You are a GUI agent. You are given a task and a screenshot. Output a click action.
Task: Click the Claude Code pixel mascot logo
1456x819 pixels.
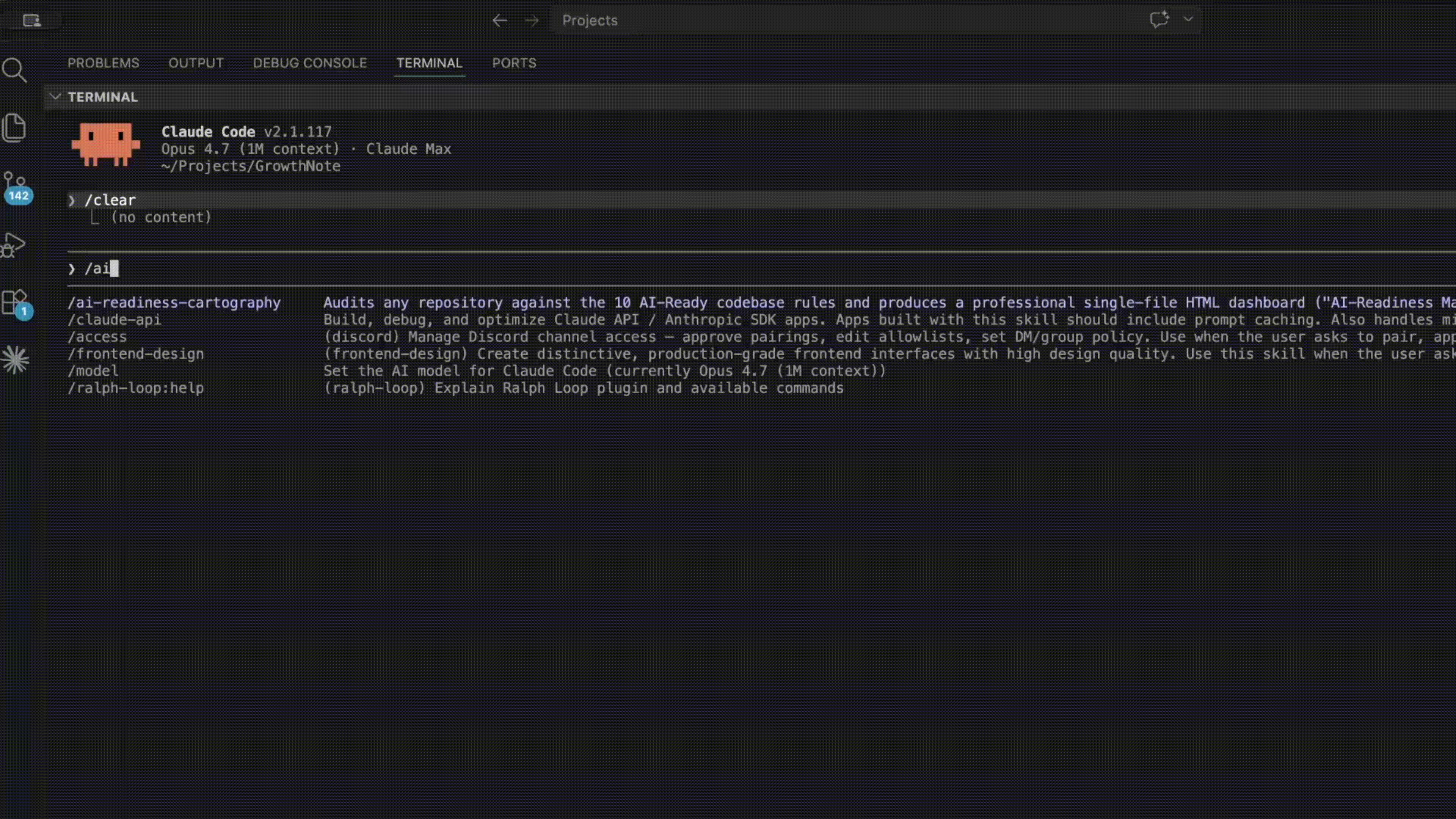coord(106,145)
